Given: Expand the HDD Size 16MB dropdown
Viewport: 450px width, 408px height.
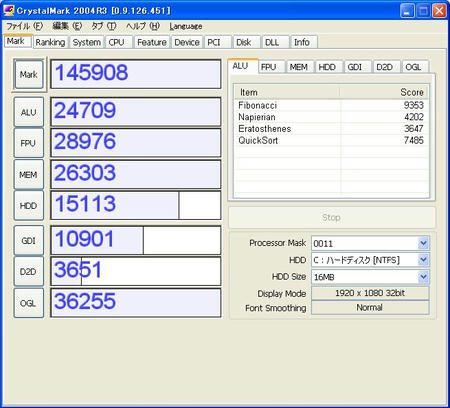Looking at the screenshot, I should [x=423, y=277].
